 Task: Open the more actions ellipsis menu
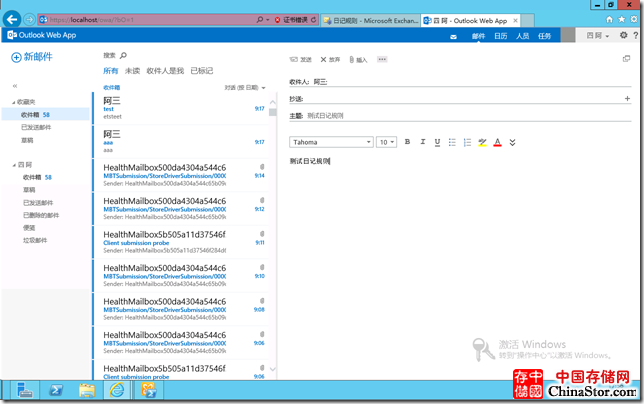[382, 59]
